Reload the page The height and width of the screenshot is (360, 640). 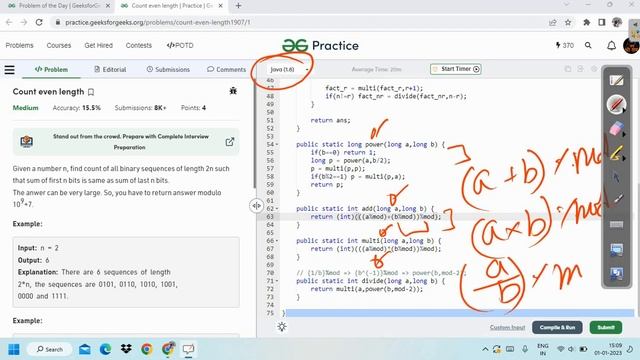click(39, 22)
